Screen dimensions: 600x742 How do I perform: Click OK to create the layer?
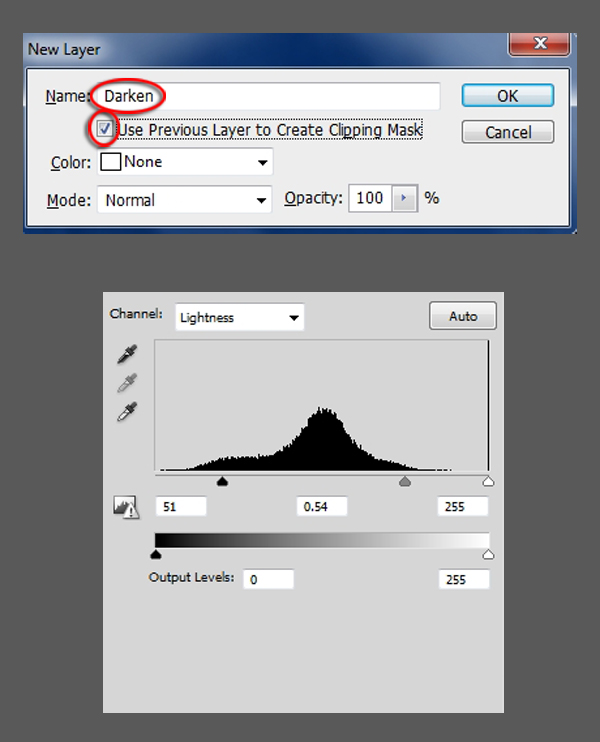[x=507, y=95]
